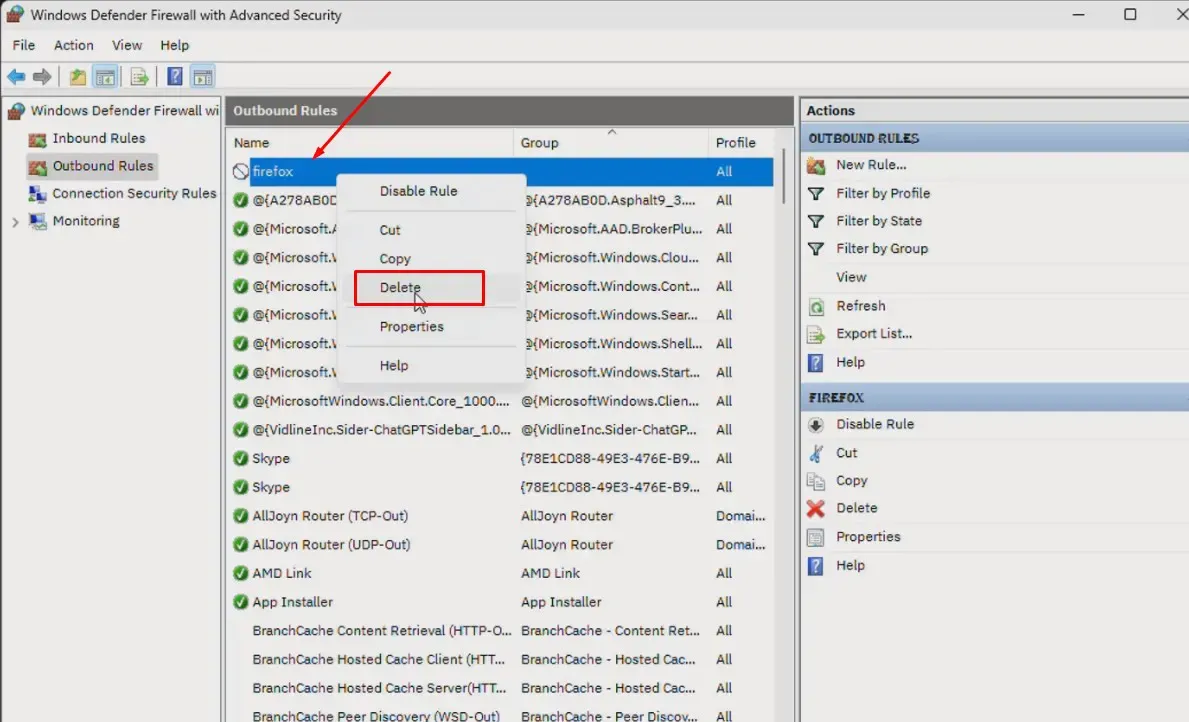
Task: Select BranchCache Content Retrieval (HTTP-O... rule
Action: [x=381, y=631]
